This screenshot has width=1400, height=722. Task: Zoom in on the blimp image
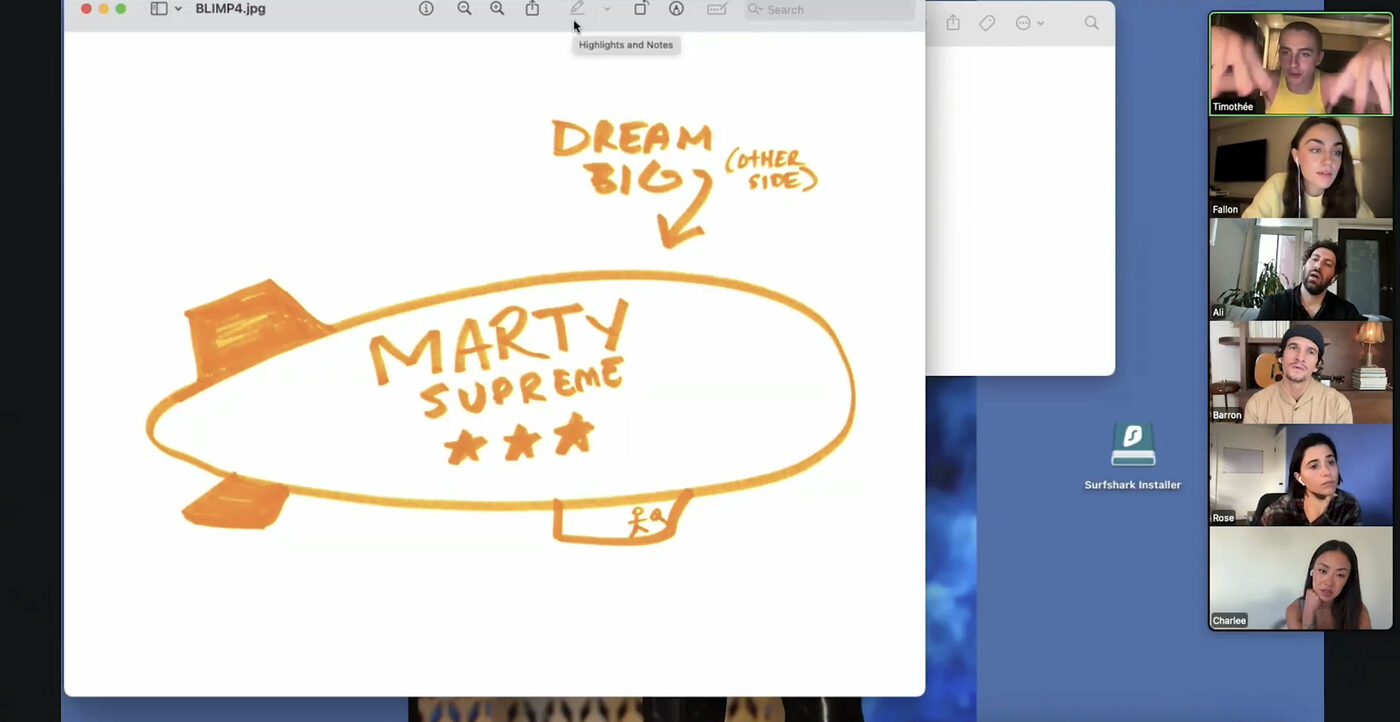[497, 9]
